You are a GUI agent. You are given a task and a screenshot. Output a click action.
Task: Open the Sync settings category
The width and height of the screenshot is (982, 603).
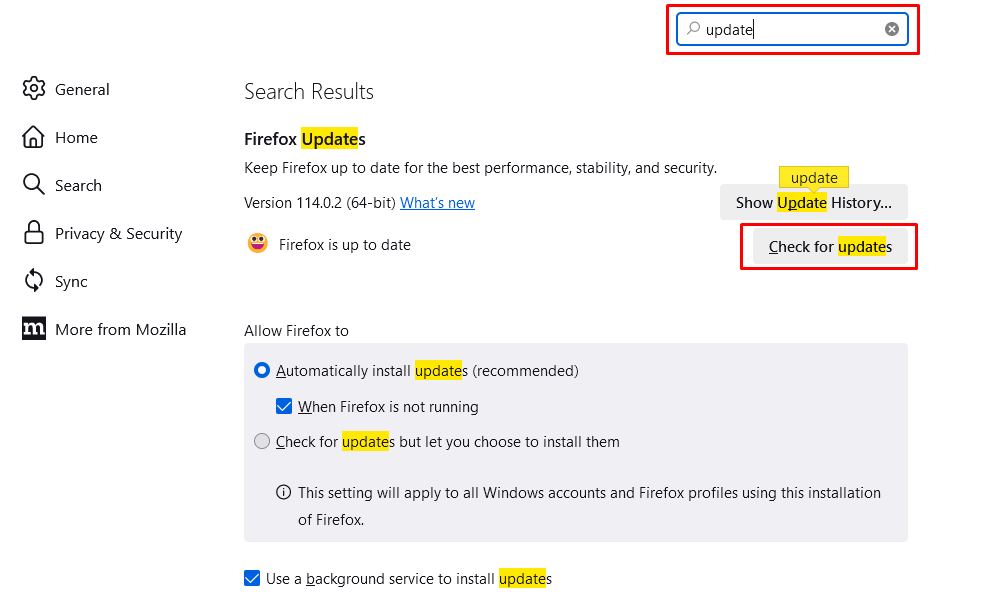tap(71, 281)
